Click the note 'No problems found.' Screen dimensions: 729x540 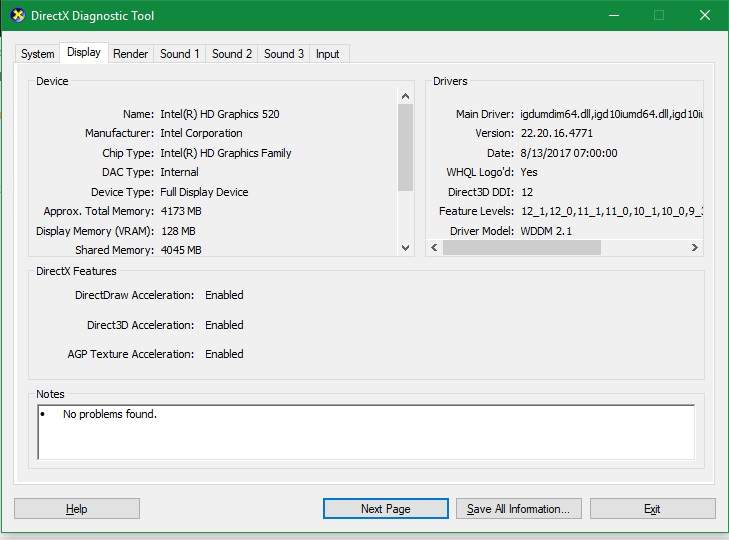(x=110, y=414)
